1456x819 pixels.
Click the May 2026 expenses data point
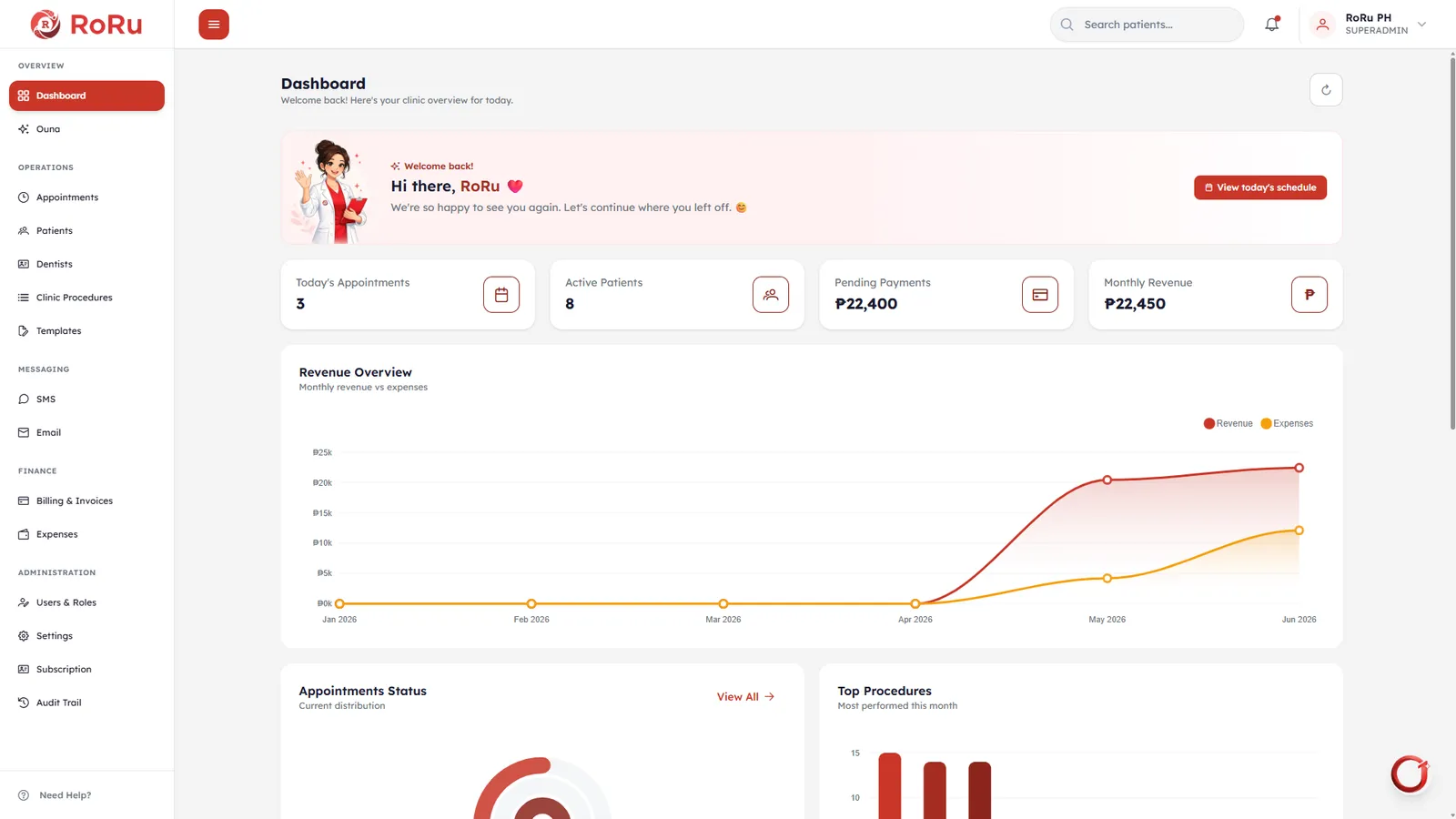point(1107,578)
